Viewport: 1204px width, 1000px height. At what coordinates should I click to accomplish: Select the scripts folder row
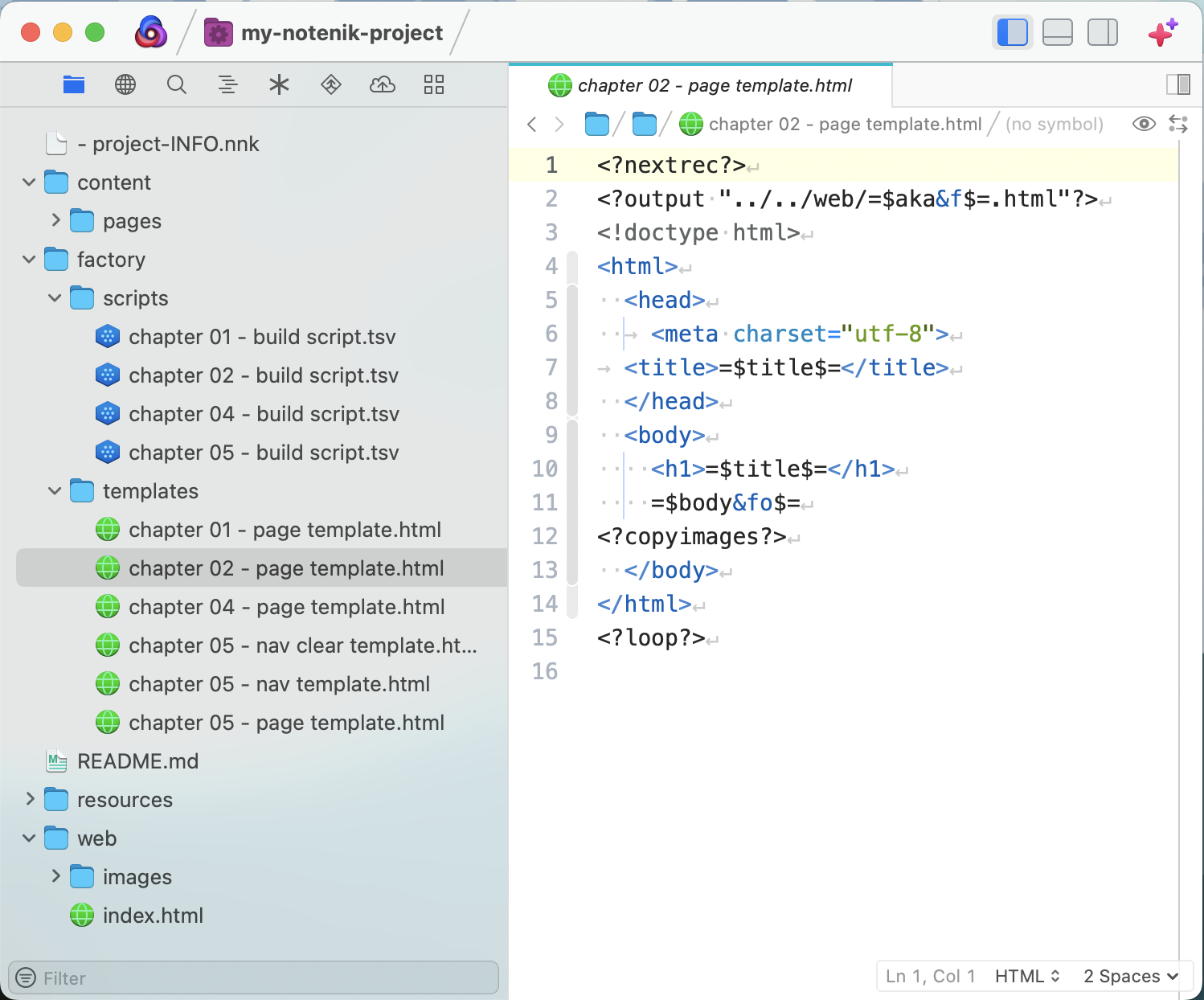[x=135, y=298]
